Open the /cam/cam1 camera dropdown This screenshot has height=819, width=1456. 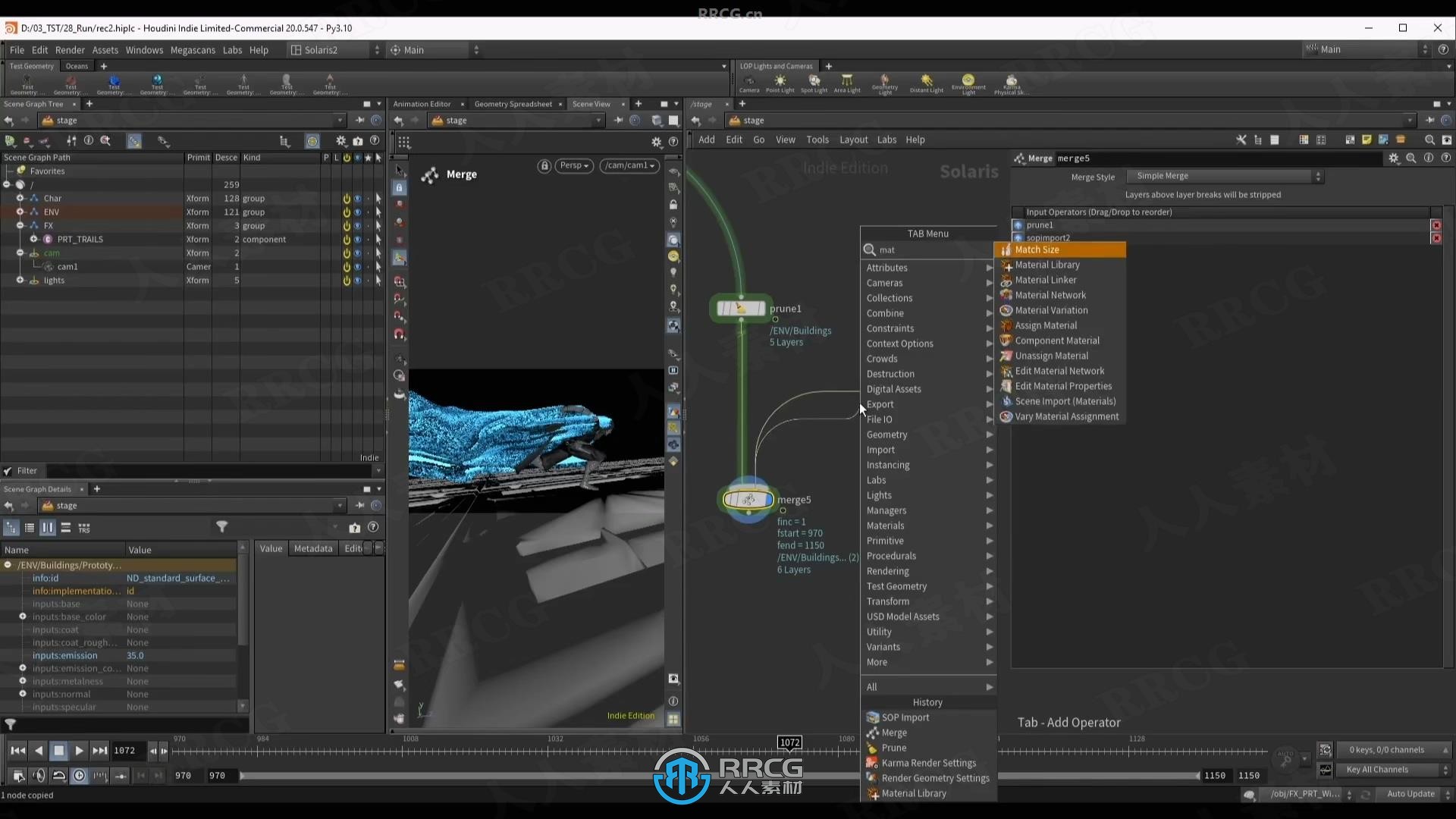coord(629,165)
